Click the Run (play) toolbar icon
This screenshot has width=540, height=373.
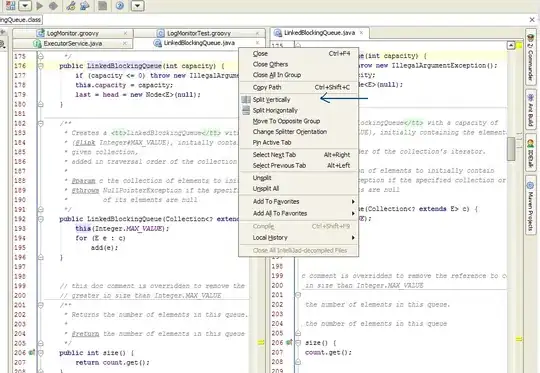[40, 6]
